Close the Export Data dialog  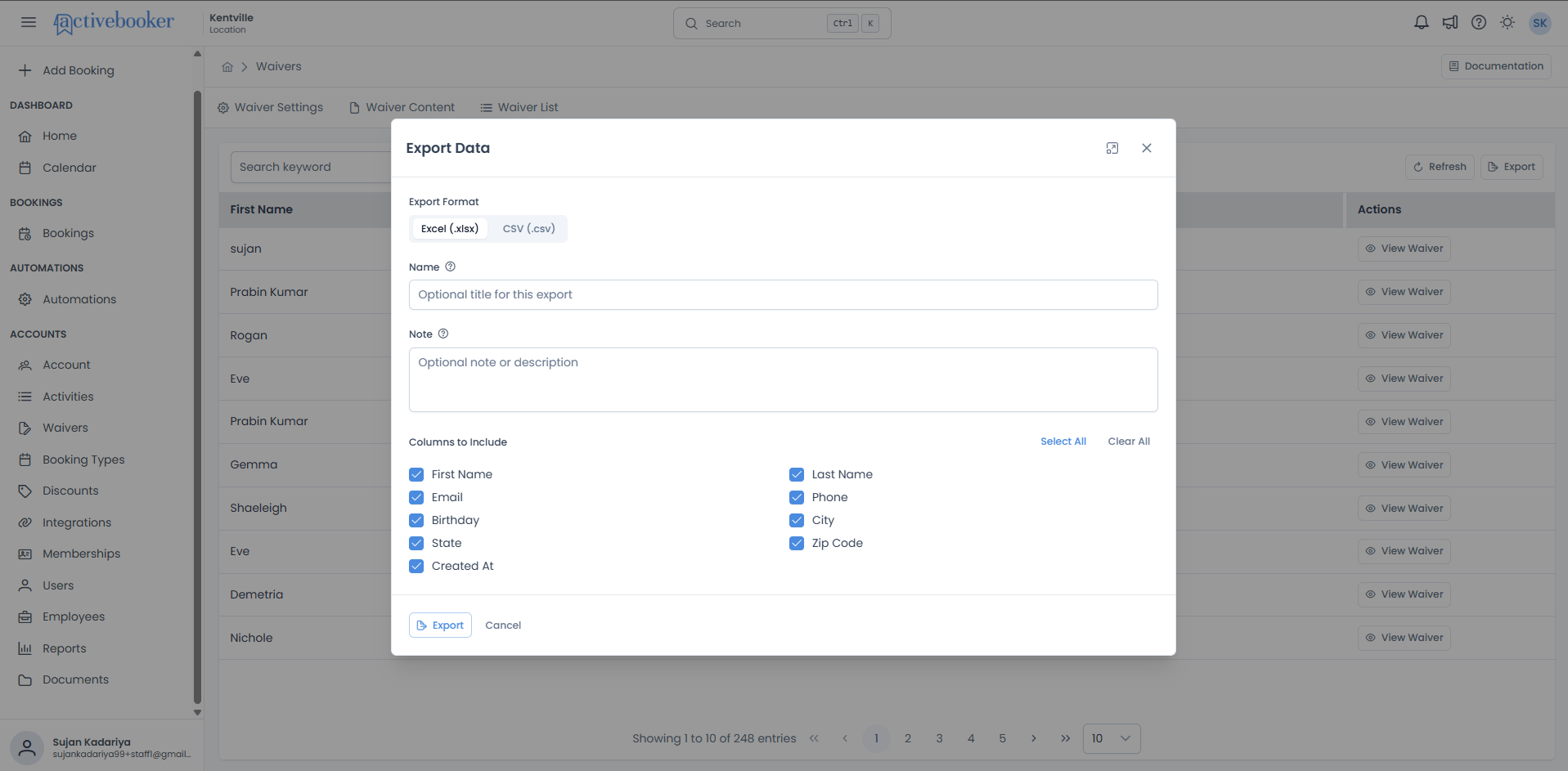1147,148
